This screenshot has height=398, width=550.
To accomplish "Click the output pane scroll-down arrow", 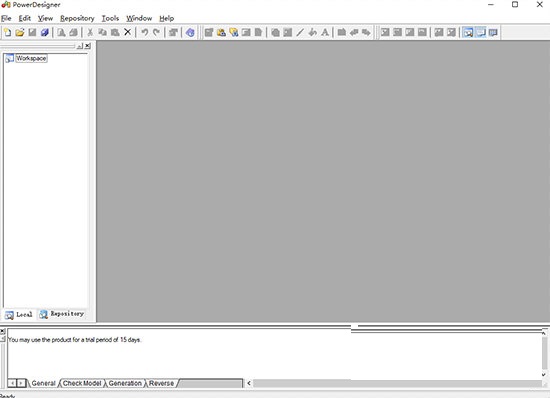I will pyautogui.click(x=544, y=375).
